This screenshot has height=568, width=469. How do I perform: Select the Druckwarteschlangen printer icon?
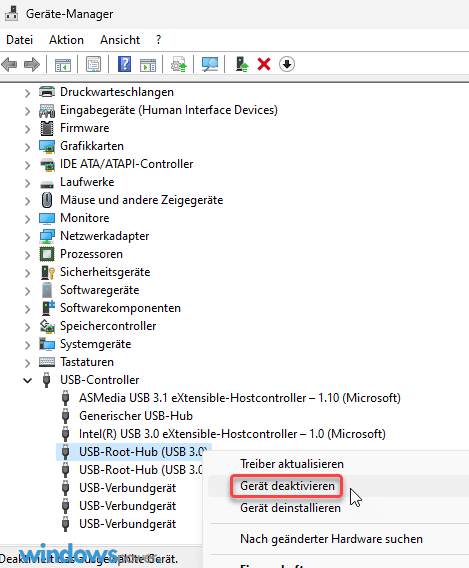pyautogui.click(x=47, y=92)
